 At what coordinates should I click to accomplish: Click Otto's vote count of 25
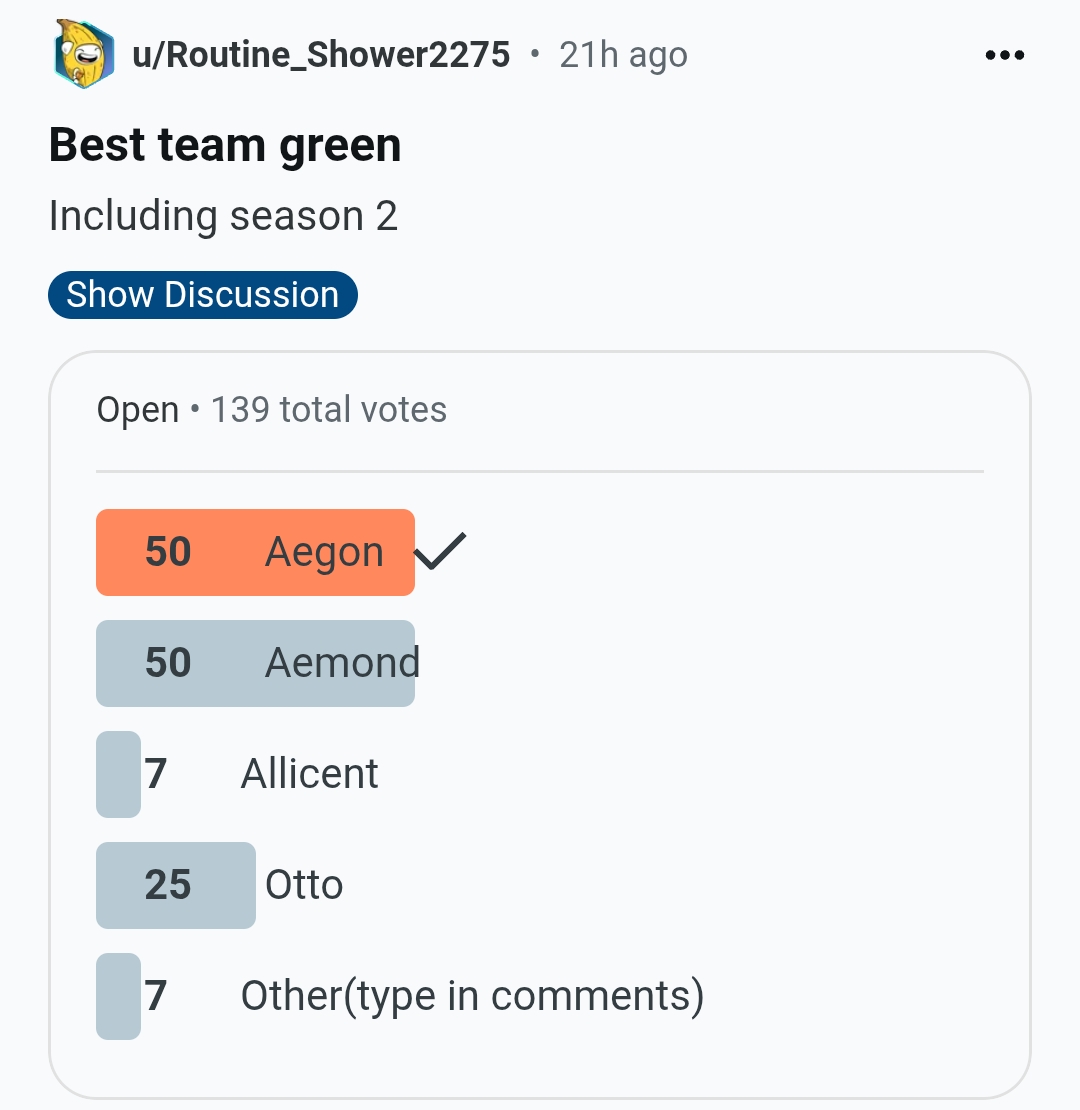coord(168,885)
